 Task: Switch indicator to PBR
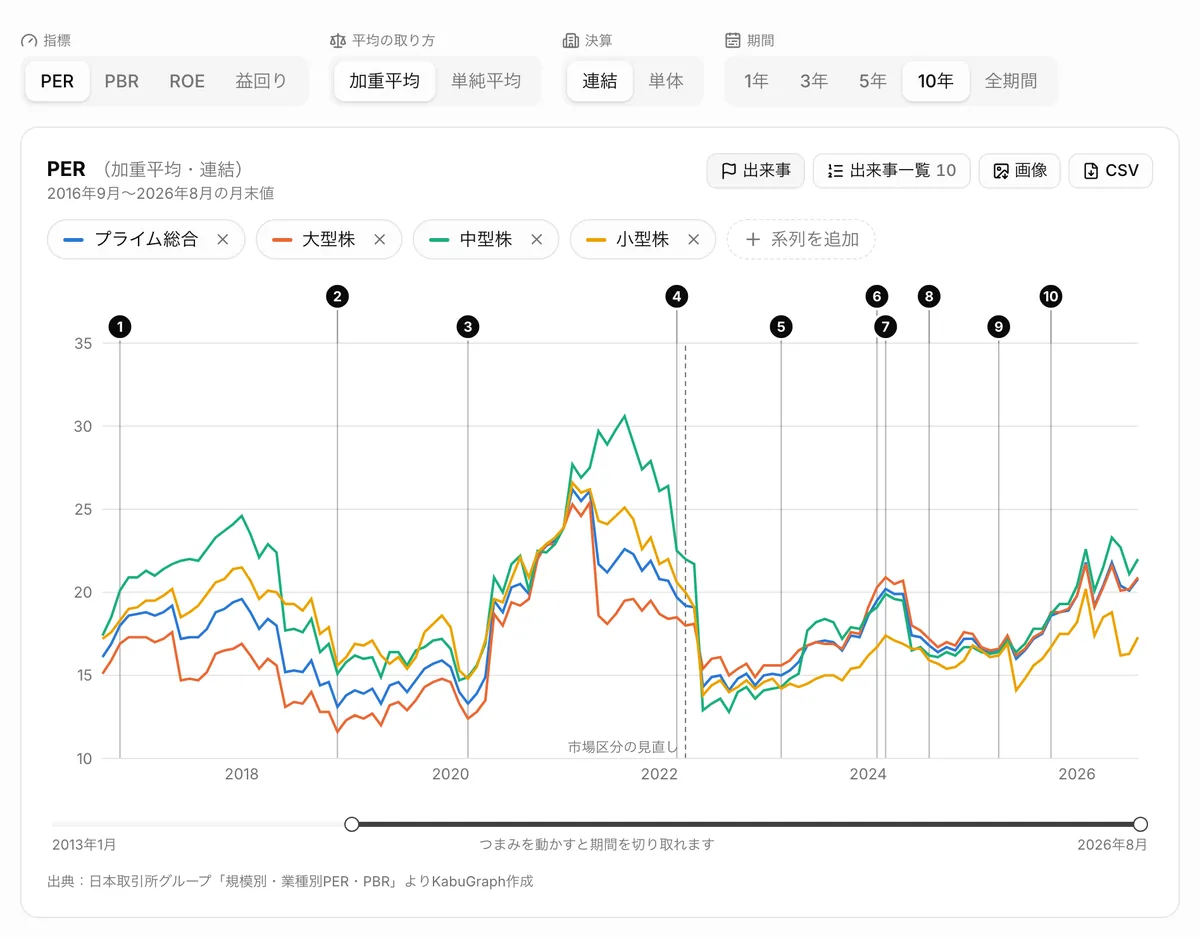tap(121, 81)
